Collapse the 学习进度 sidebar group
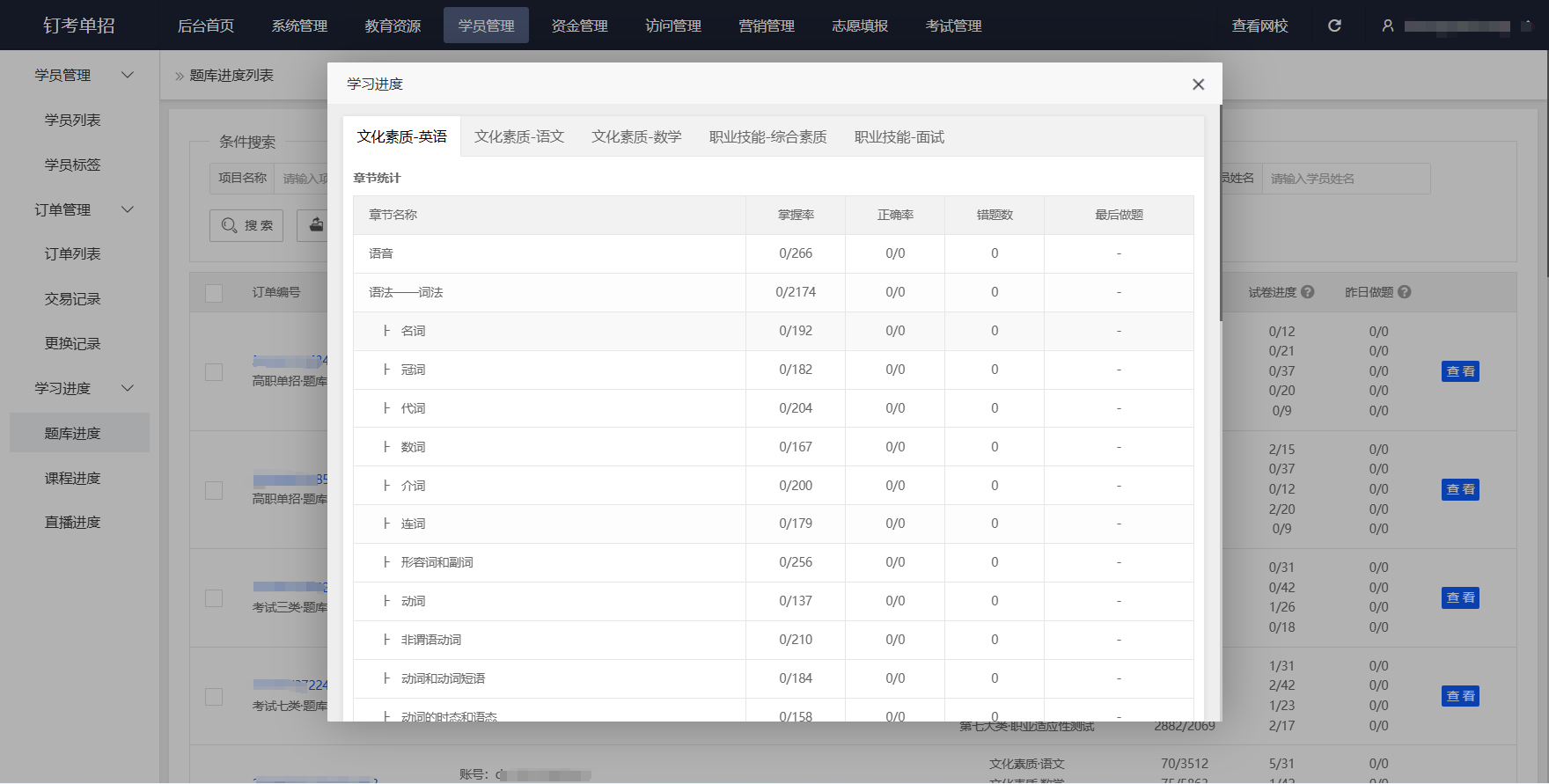 (128, 388)
